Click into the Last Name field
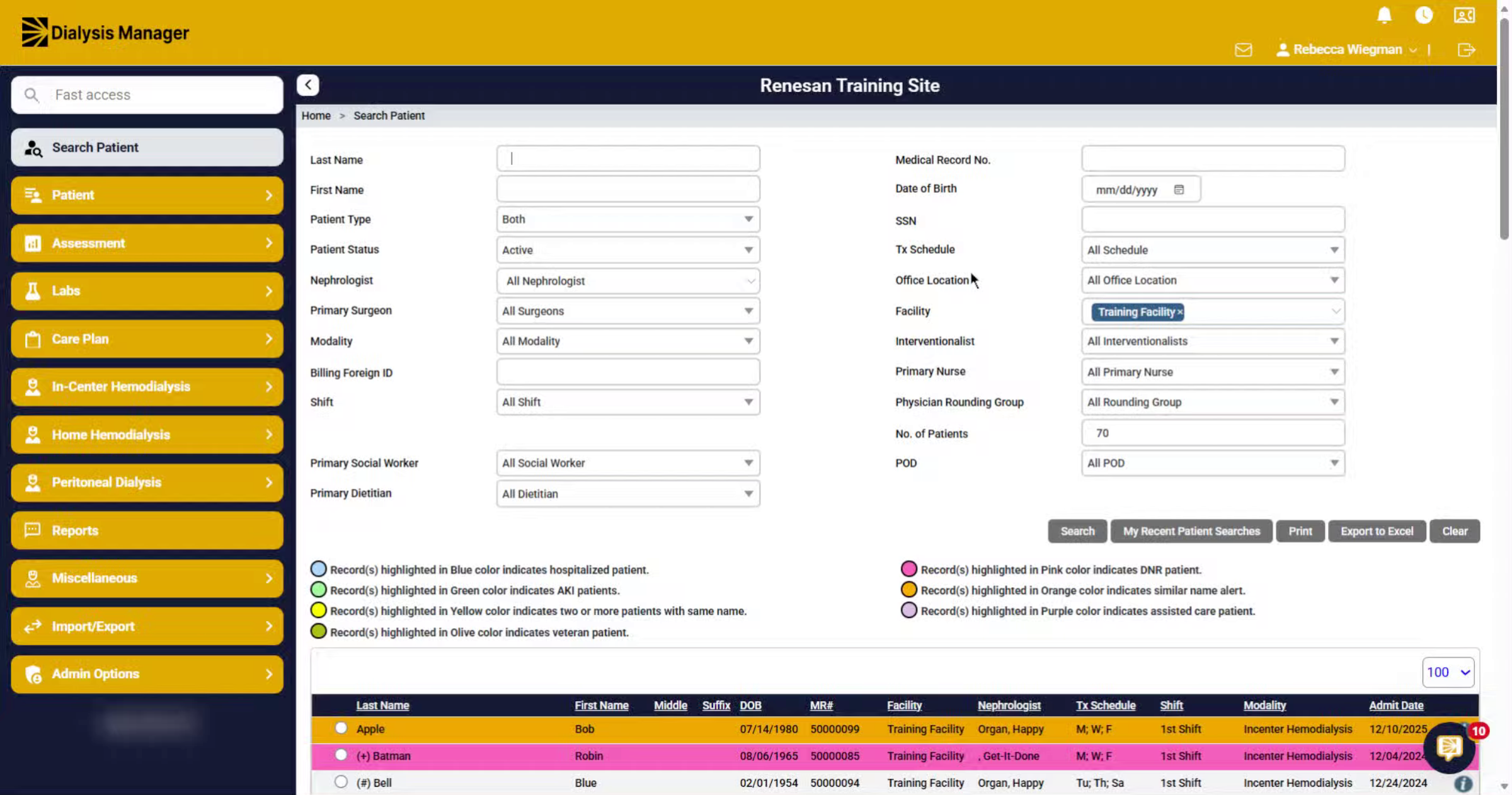The width and height of the screenshot is (1512, 795). click(628, 159)
